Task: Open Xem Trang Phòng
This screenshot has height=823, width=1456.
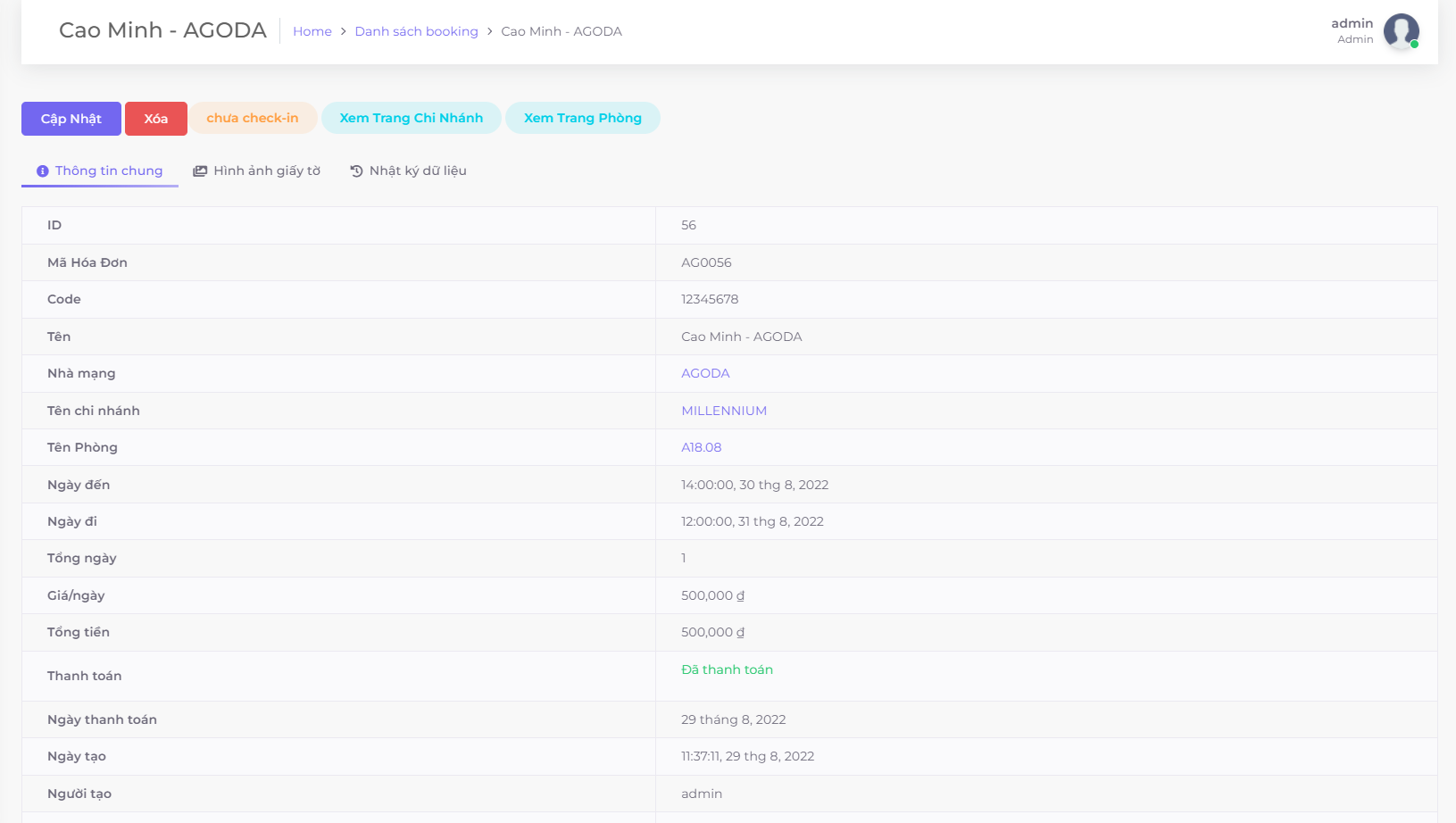Action: coord(582,118)
